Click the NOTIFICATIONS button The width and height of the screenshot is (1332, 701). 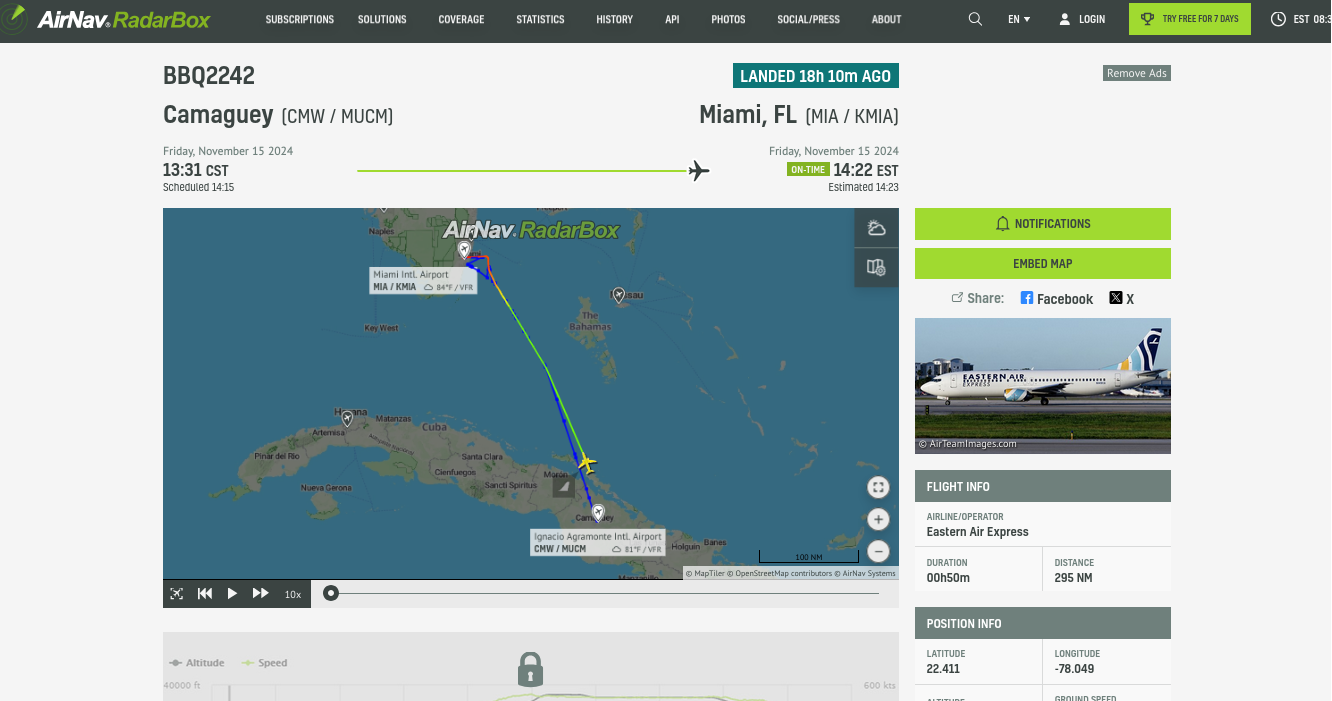(1042, 224)
